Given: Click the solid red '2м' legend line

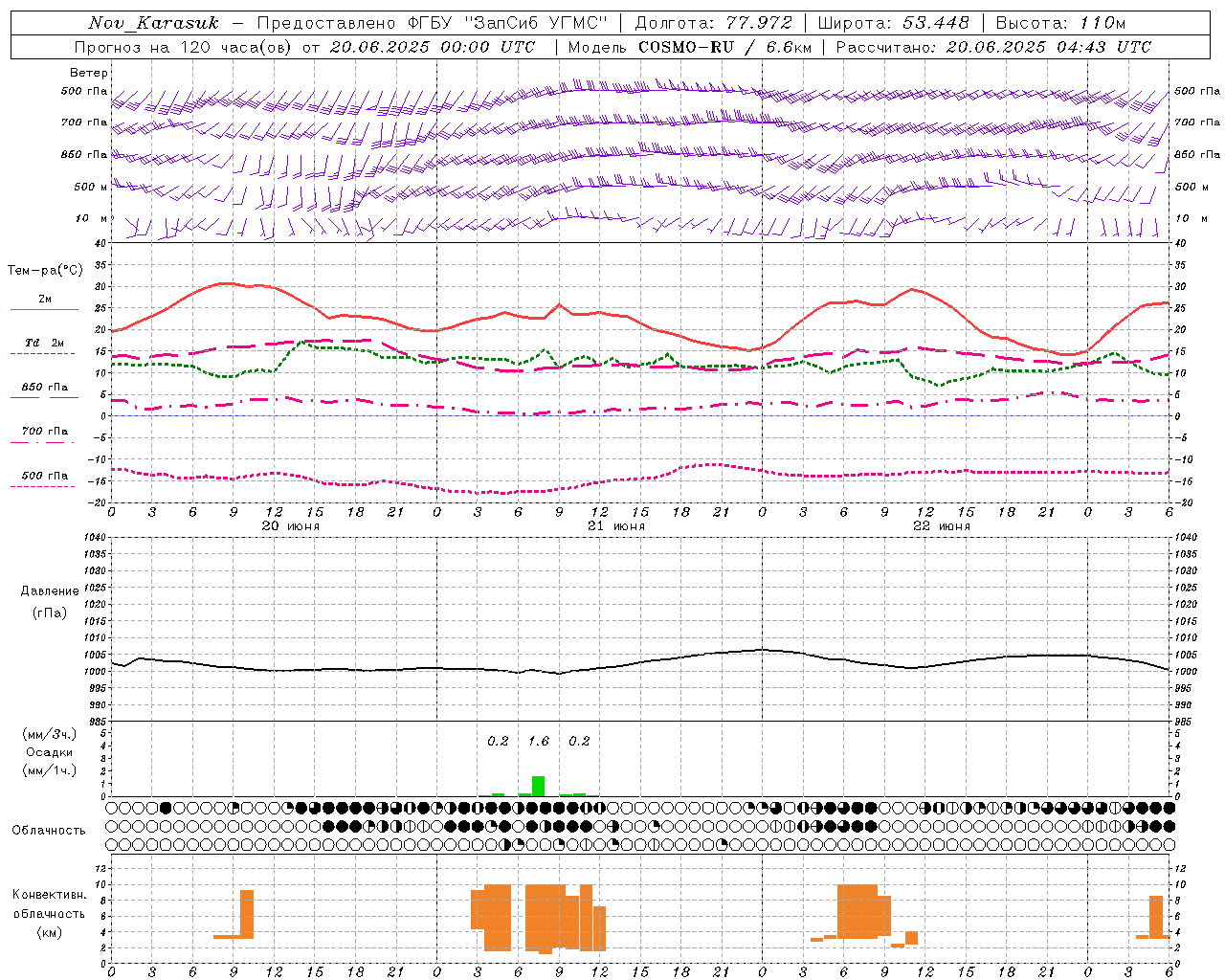Looking at the screenshot, I should [44, 309].
